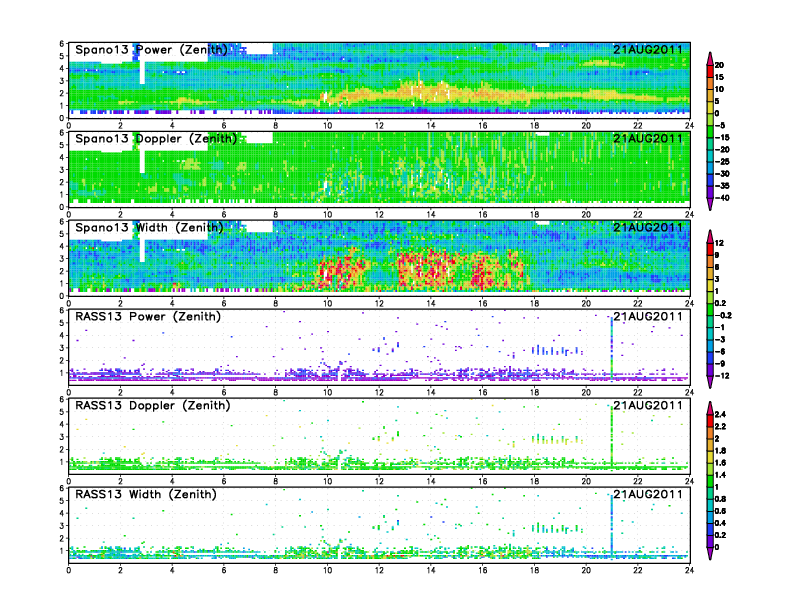Image resolution: width=792 pixels, height=612 pixels.
Task: Click the "Spano13 Doppler (Zenith)" panel title
Action: (x=156, y=139)
